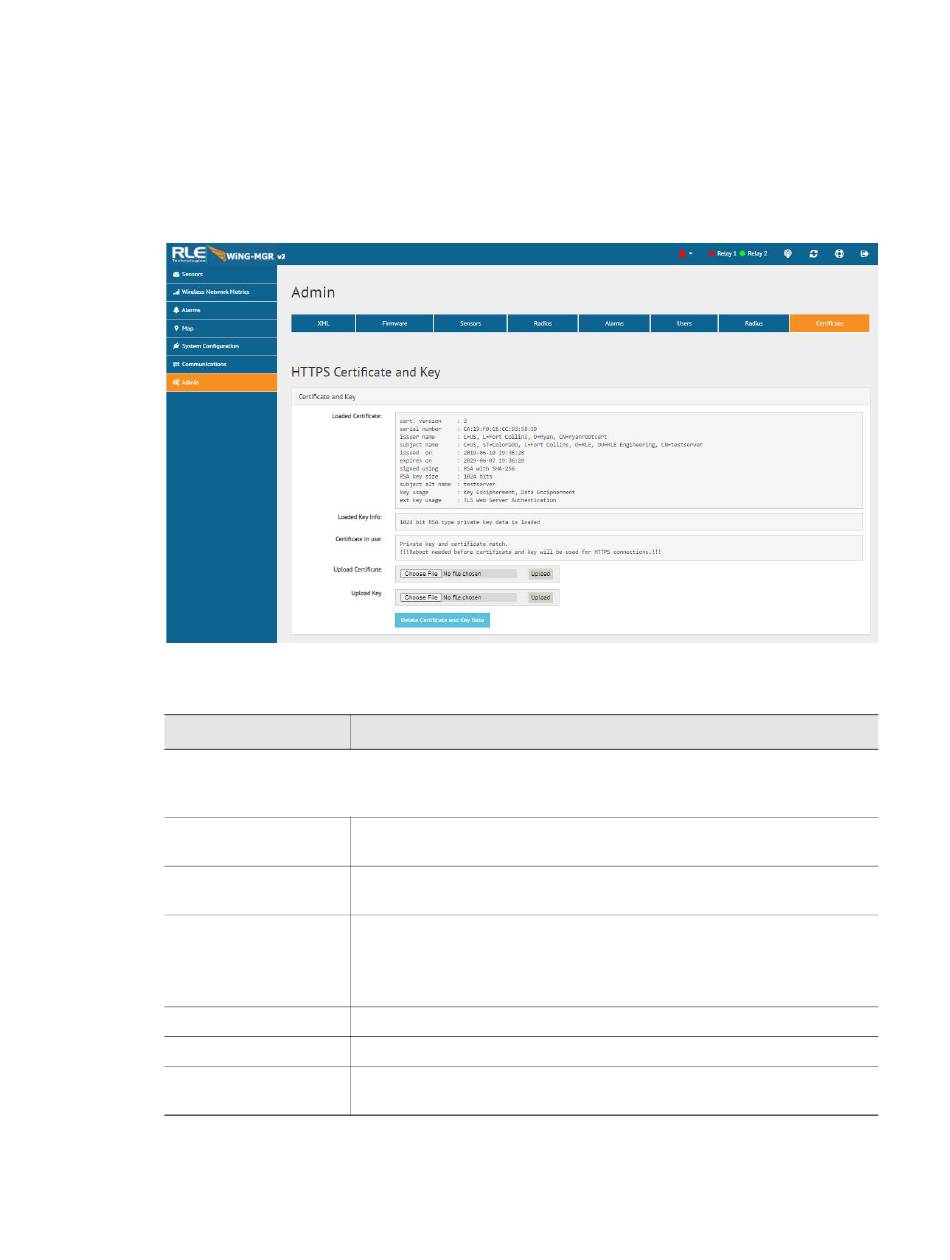Click the help lifesaver icon in header
This screenshot has height=1260, width=950.
840,254
